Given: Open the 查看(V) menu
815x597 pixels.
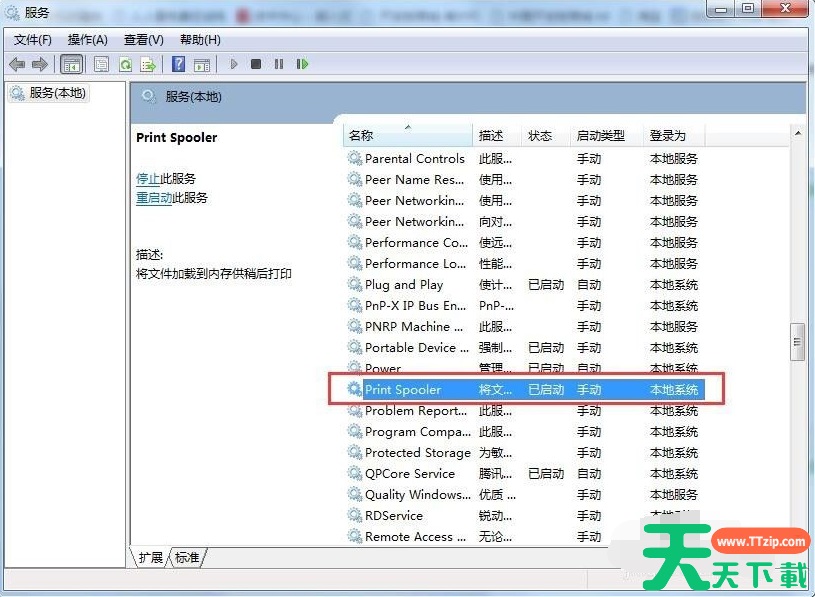Looking at the screenshot, I should (143, 40).
